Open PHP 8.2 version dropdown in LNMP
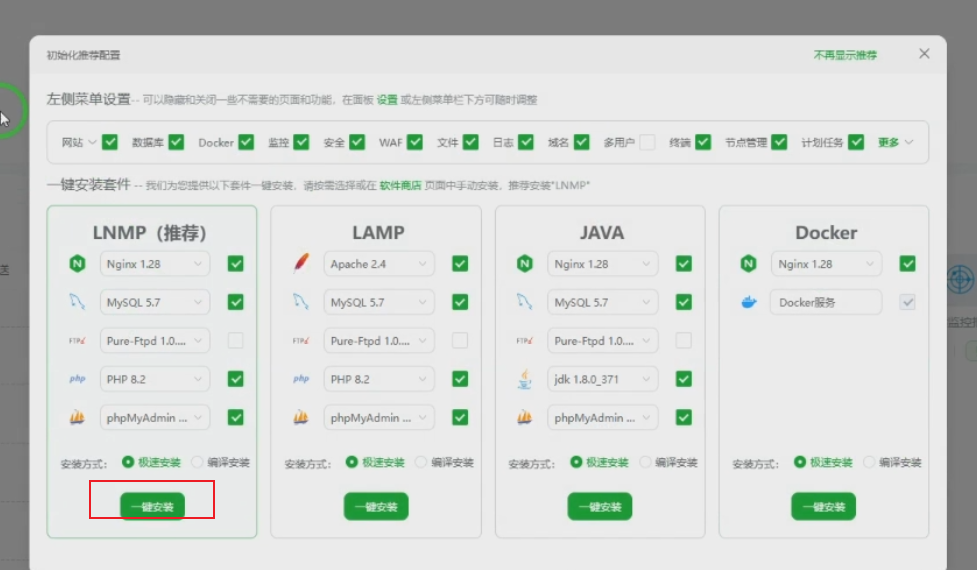977x570 pixels. 155,379
